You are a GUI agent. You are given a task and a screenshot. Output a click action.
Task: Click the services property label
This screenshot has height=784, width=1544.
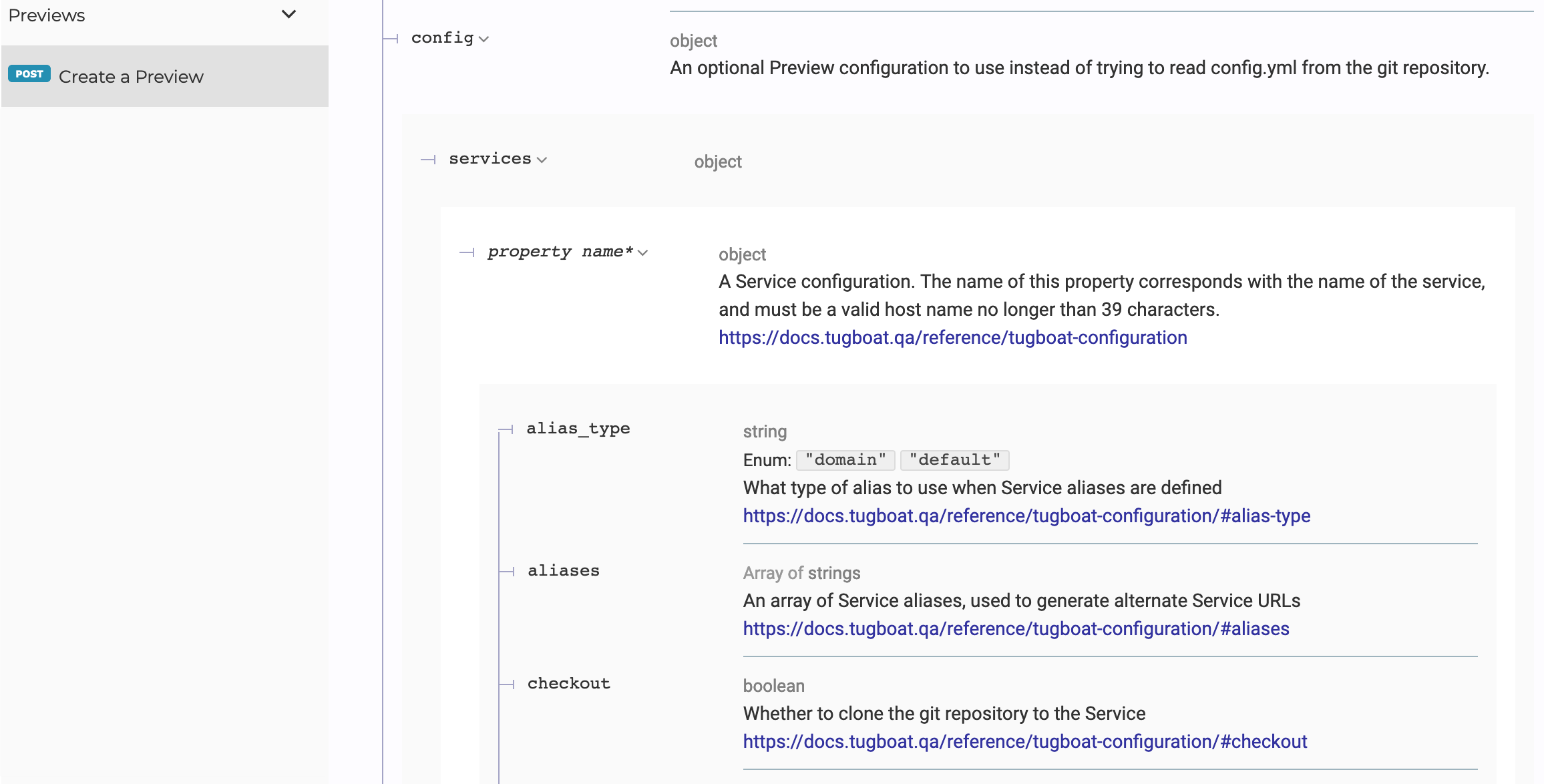[x=490, y=159]
